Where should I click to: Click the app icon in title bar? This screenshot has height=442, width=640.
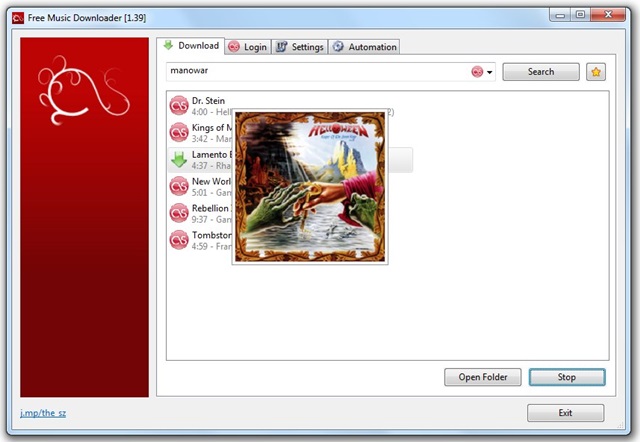coord(18,18)
